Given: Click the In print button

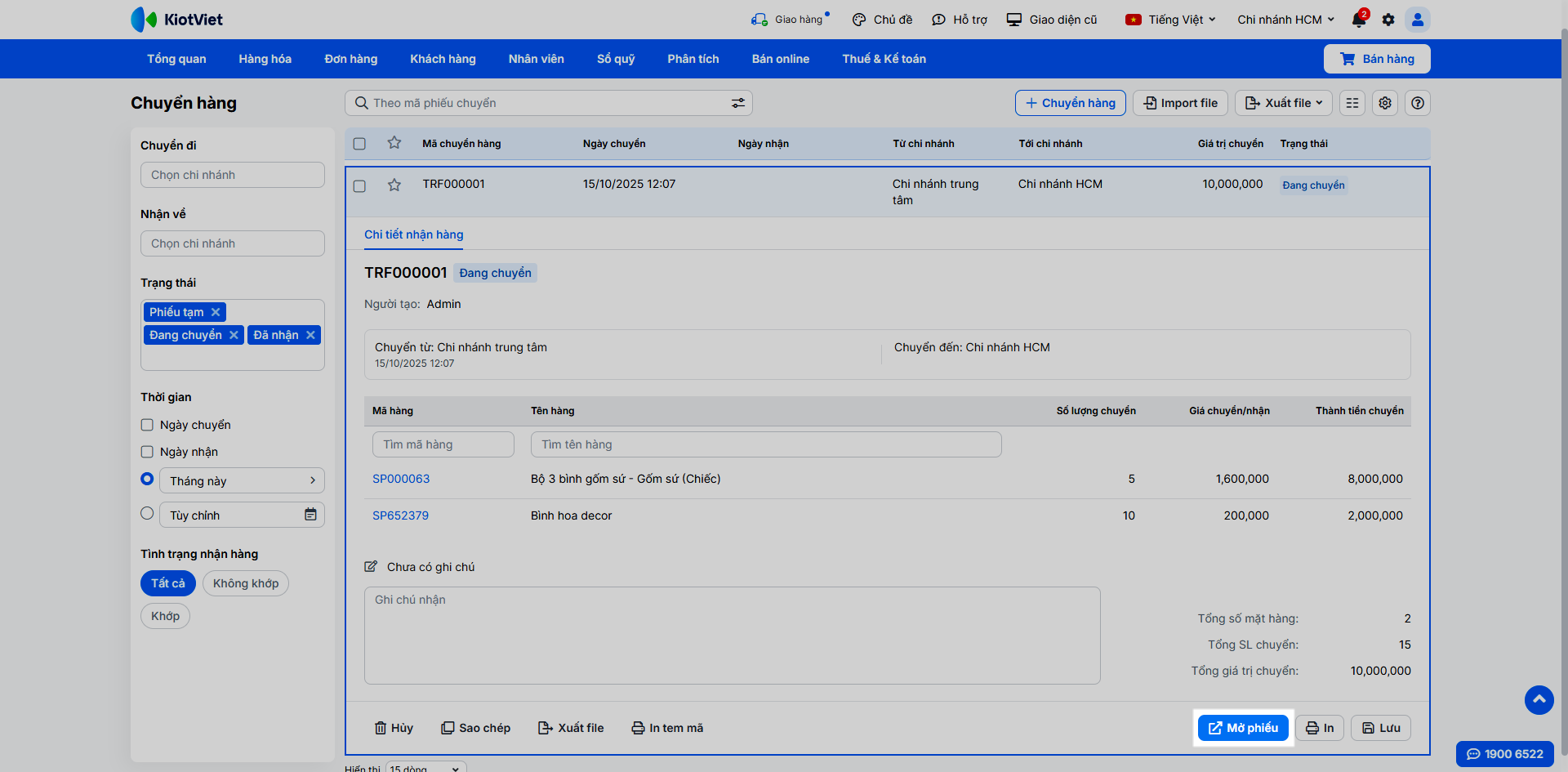Looking at the screenshot, I should click(1320, 728).
